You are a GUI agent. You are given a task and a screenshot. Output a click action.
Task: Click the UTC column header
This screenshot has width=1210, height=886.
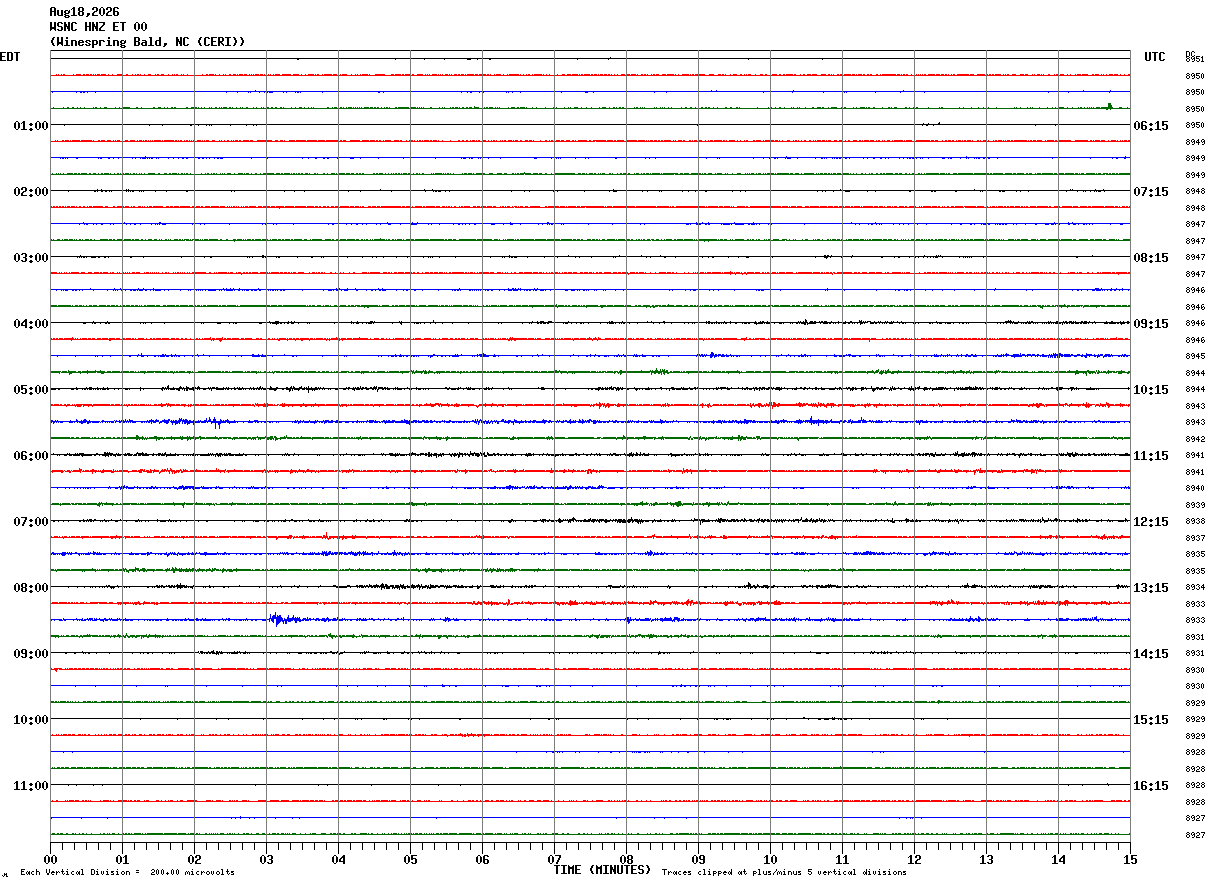pos(1155,57)
